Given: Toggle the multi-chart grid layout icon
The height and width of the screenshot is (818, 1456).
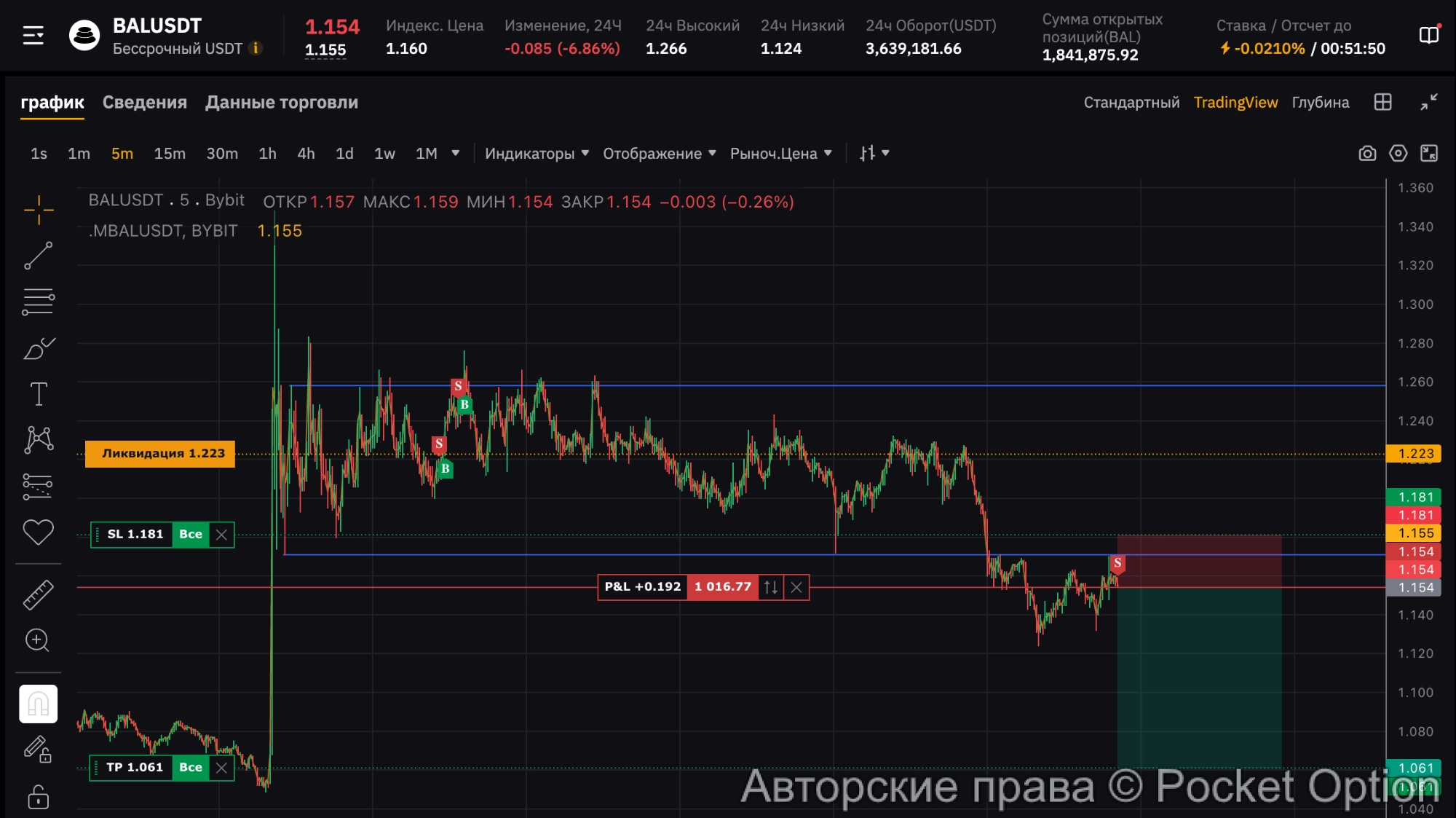Looking at the screenshot, I should click(1382, 102).
